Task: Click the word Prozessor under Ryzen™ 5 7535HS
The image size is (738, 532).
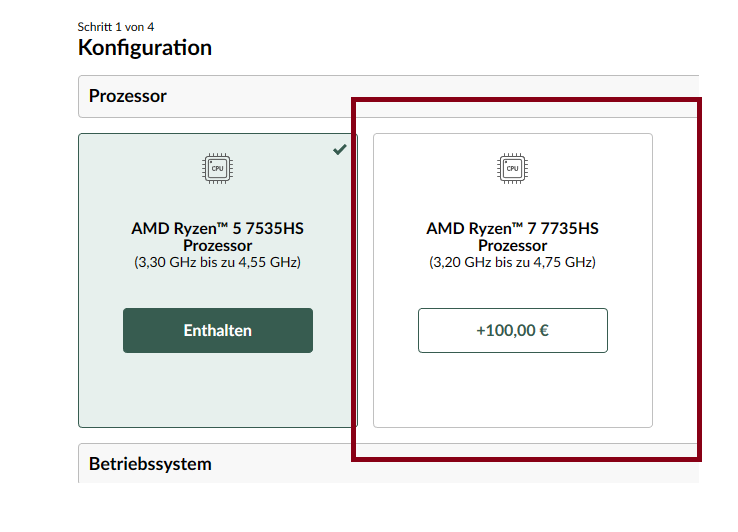Action: tap(217, 246)
